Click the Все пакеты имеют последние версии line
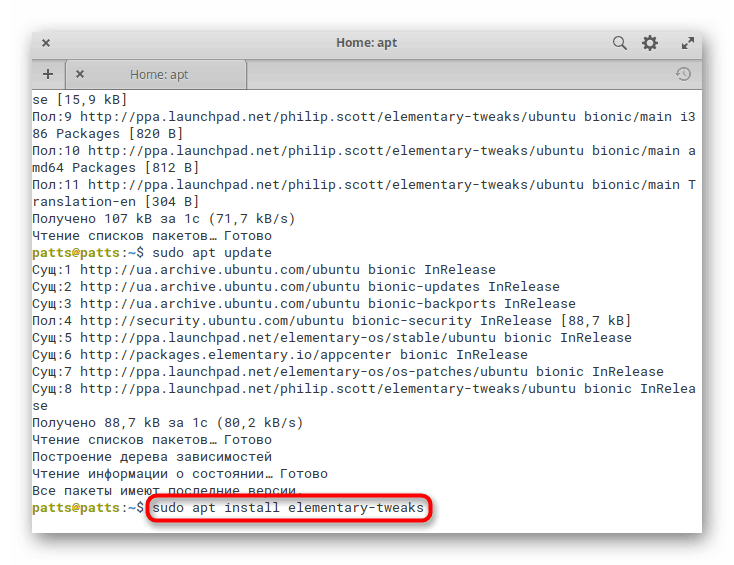734x565 pixels. (x=168, y=491)
